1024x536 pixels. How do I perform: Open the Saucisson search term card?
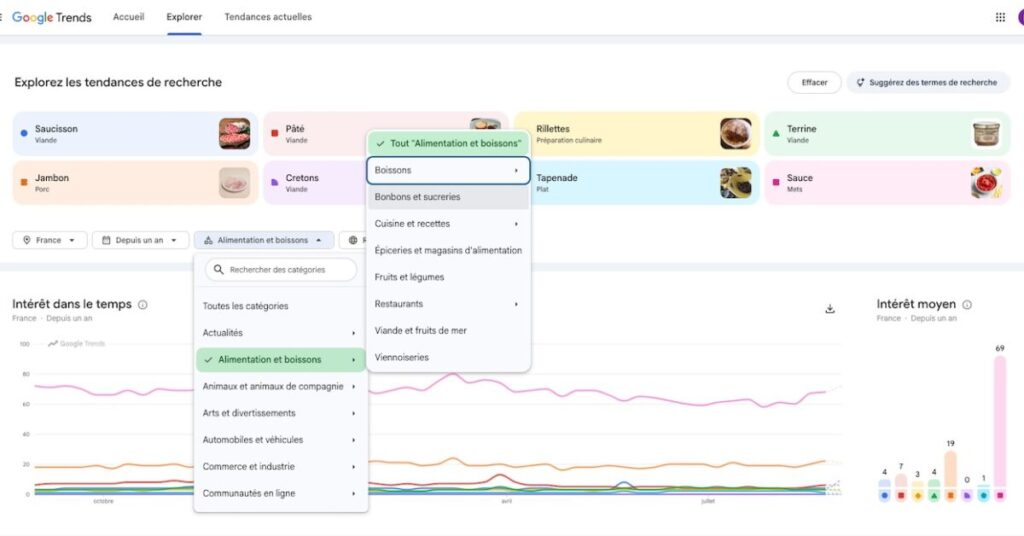click(x=135, y=134)
